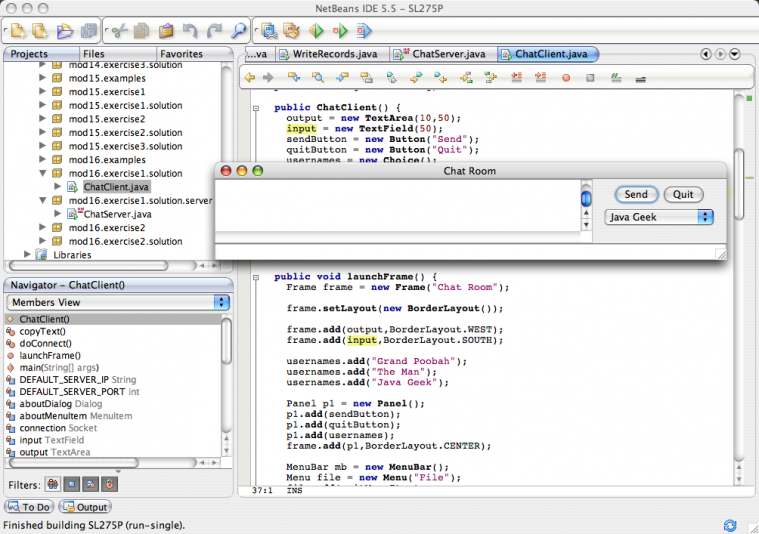Click the Open Project folder icon
Image resolution: width=759 pixels, height=534 pixels.
65,31
